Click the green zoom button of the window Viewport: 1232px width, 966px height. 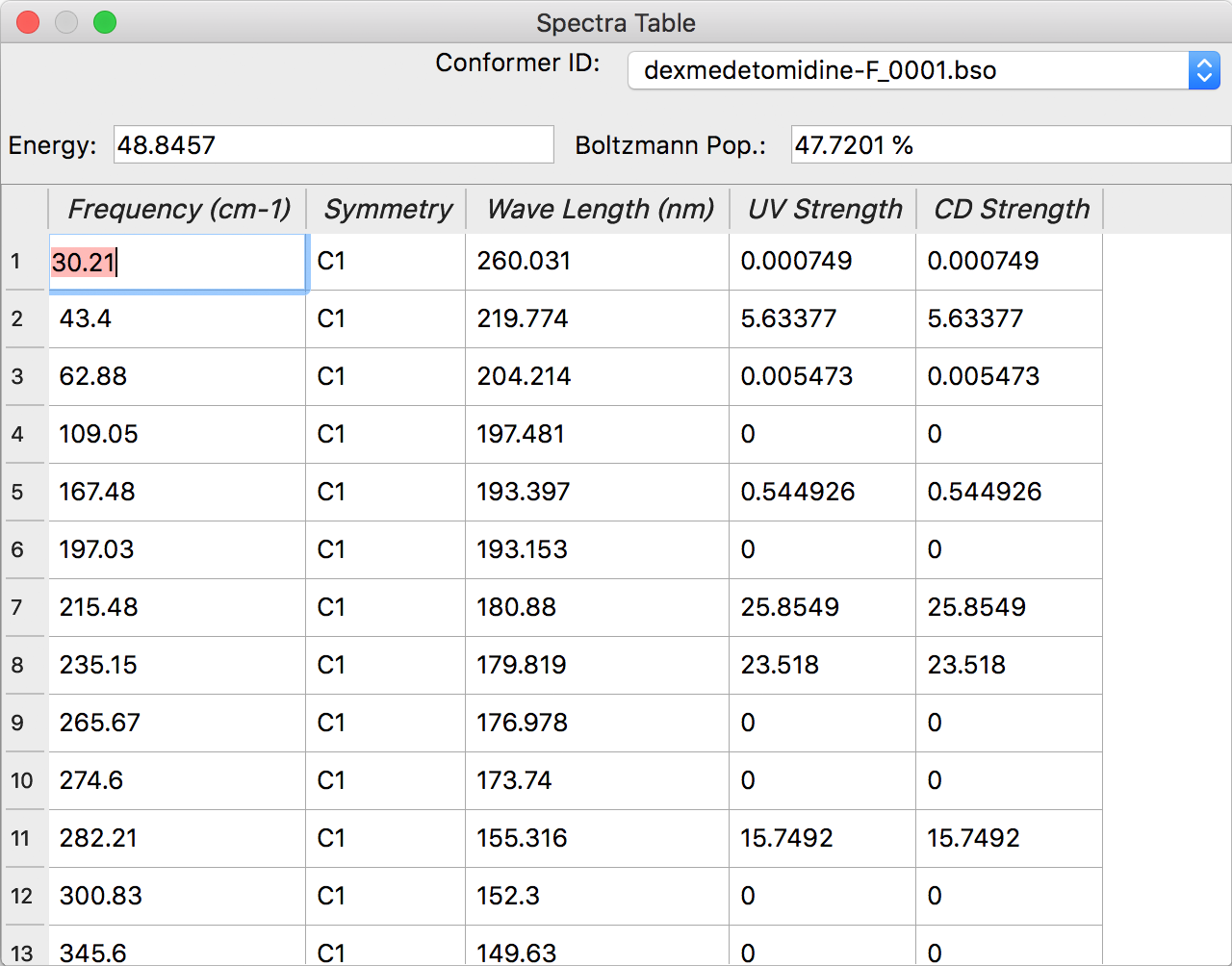105,22
